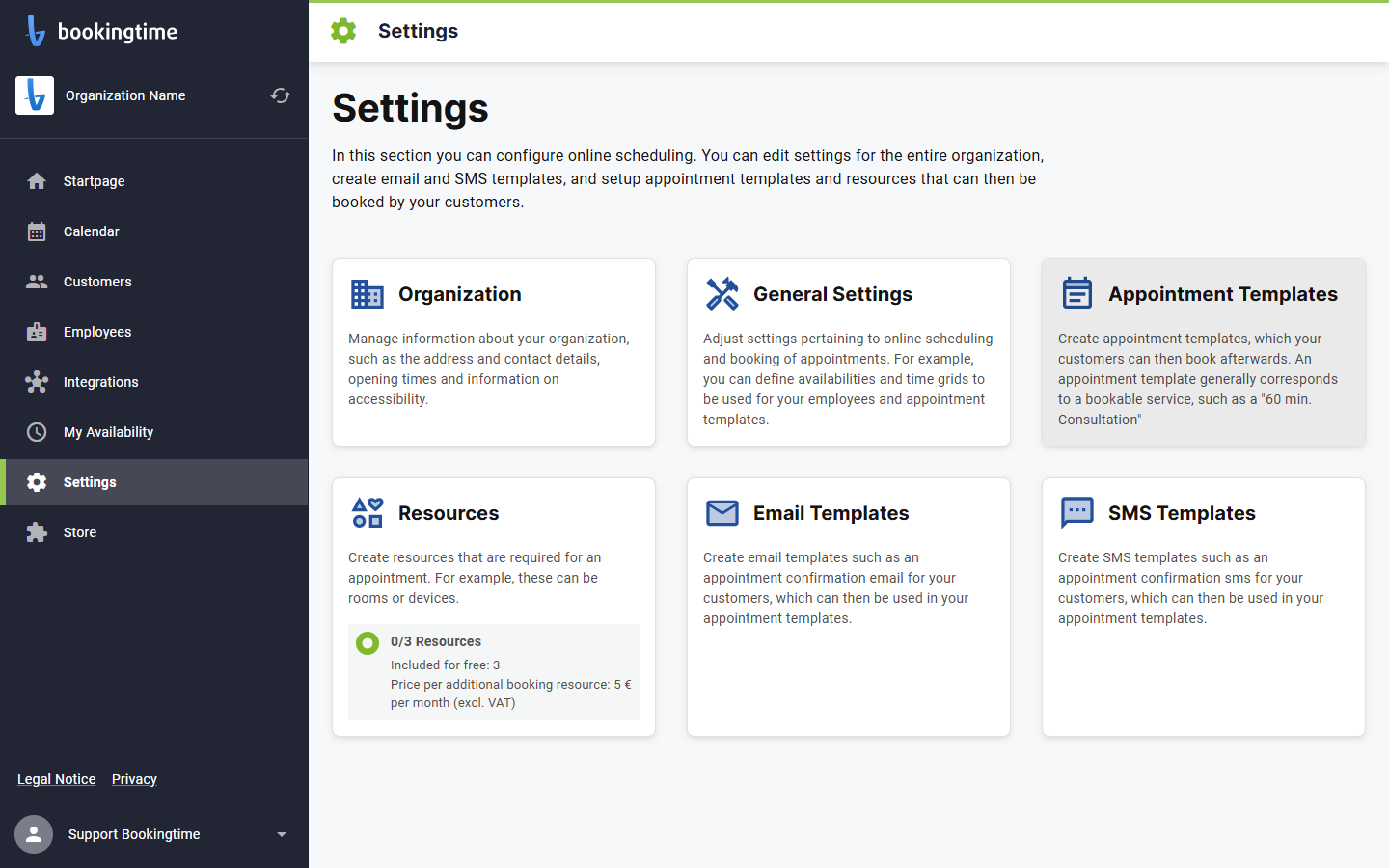The image size is (1389, 868).
Task: Click the user avatar icon at bottom
Action: (34, 834)
